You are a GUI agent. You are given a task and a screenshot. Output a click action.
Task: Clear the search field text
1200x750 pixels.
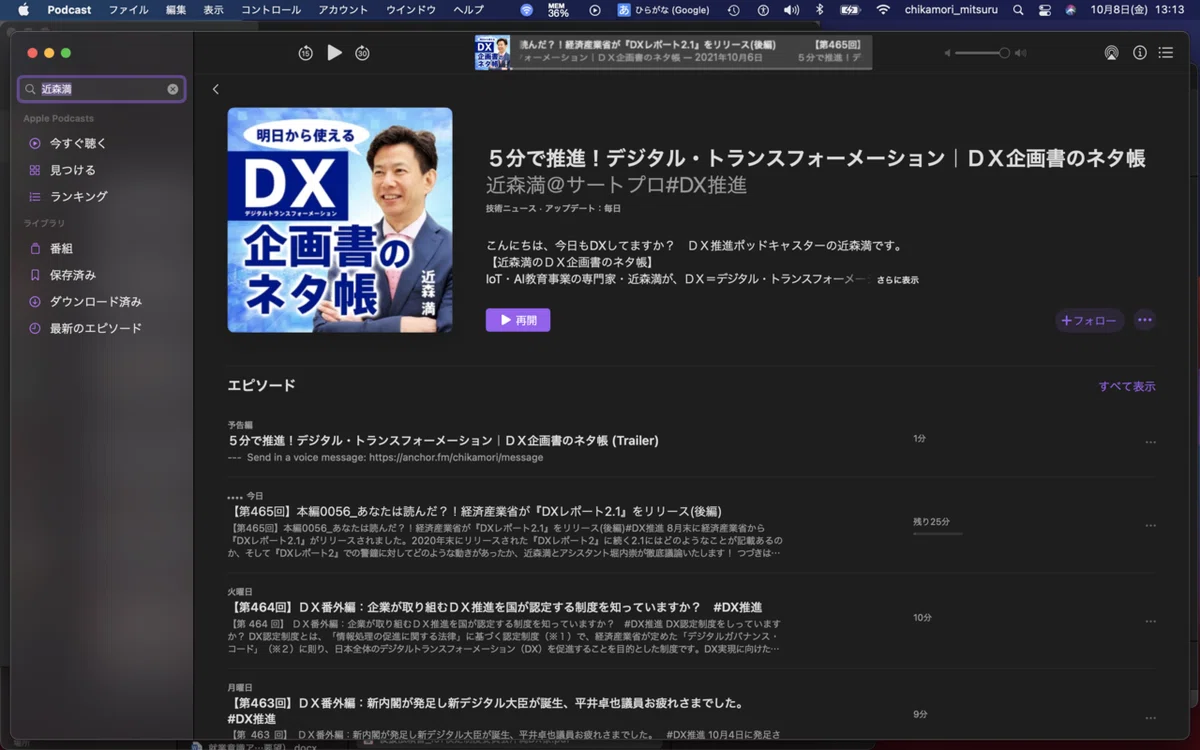(x=173, y=89)
